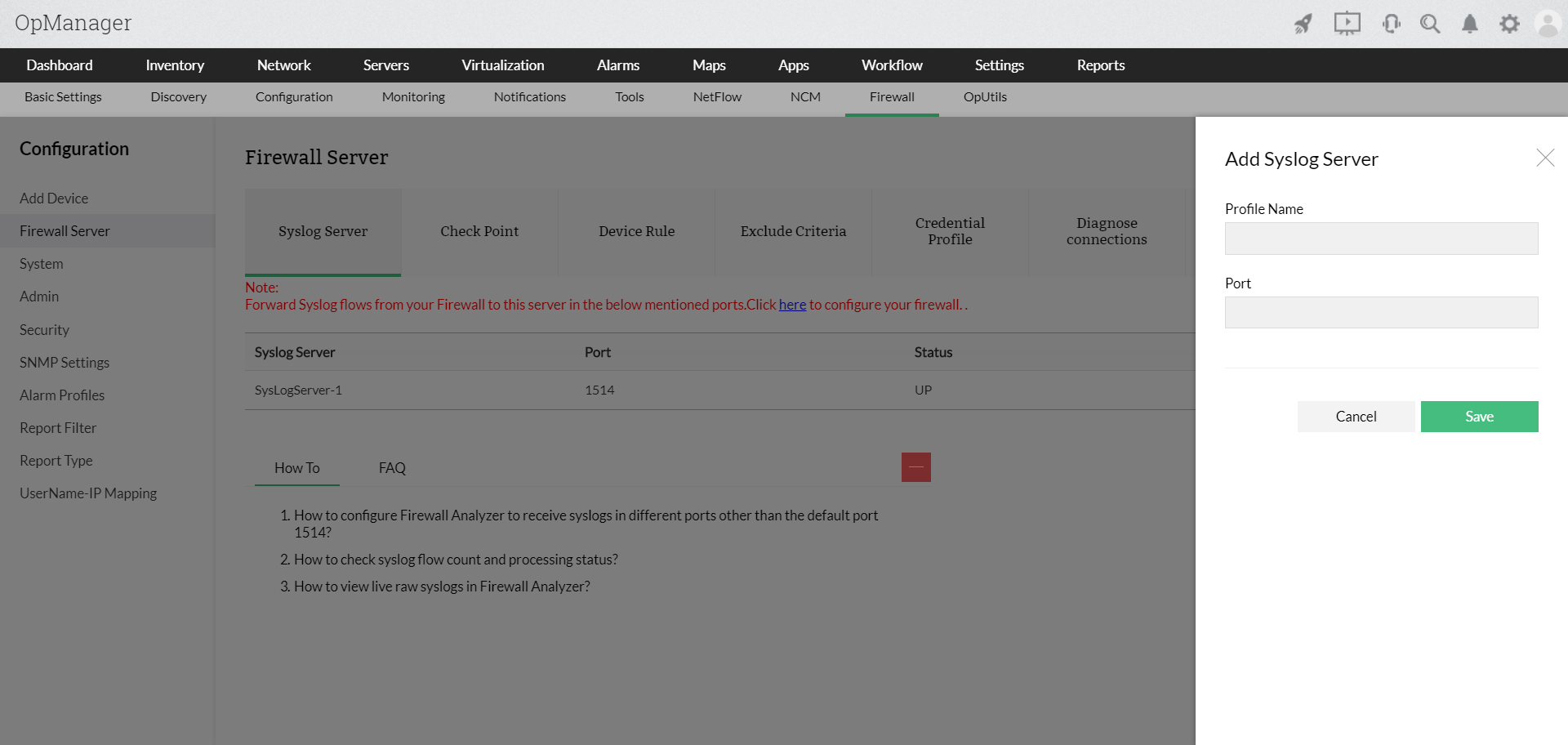Screen dimensions: 1568x745
Task: Open the presentation screen icon
Action: [1347, 24]
